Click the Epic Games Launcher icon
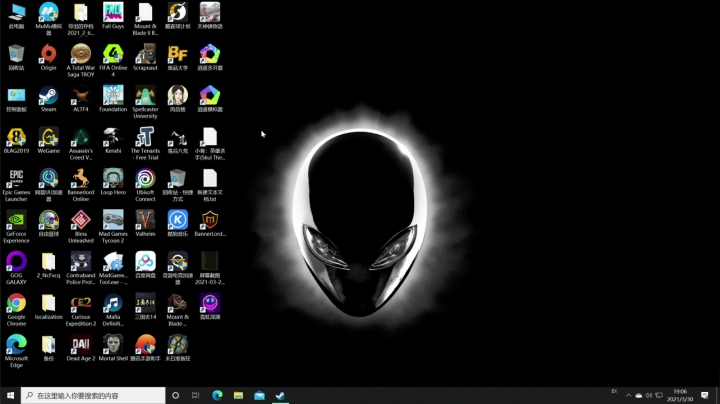This screenshot has width=720, height=404. 16,185
